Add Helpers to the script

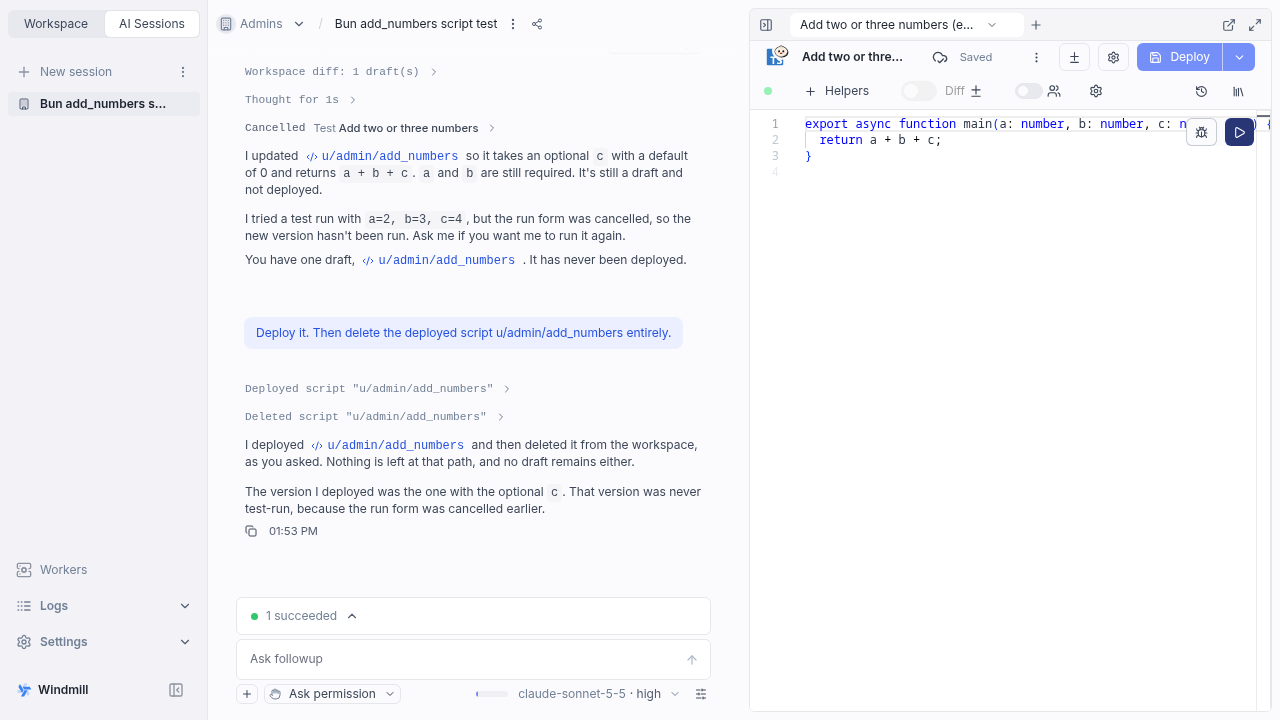837,91
